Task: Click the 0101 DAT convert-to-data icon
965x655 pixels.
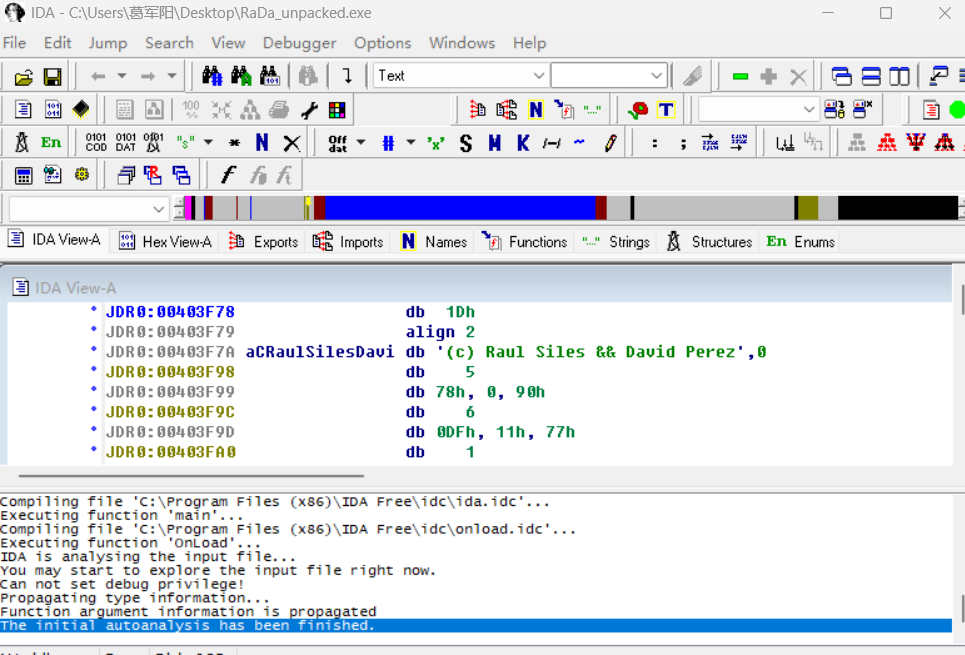Action: pos(125,143)
